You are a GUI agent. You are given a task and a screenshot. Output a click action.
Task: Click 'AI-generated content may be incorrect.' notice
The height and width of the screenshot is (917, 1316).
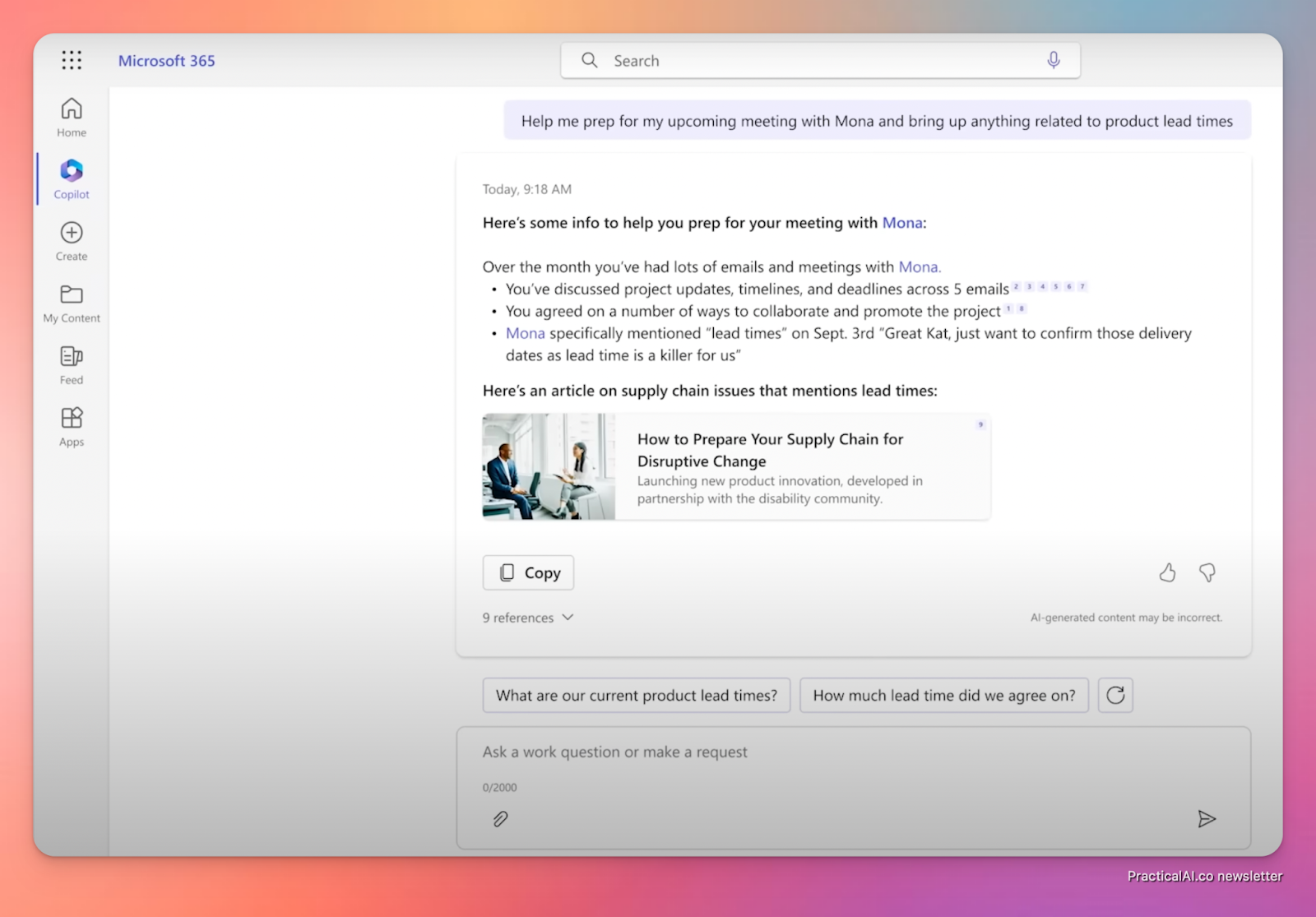click(x=1126, y=618)
